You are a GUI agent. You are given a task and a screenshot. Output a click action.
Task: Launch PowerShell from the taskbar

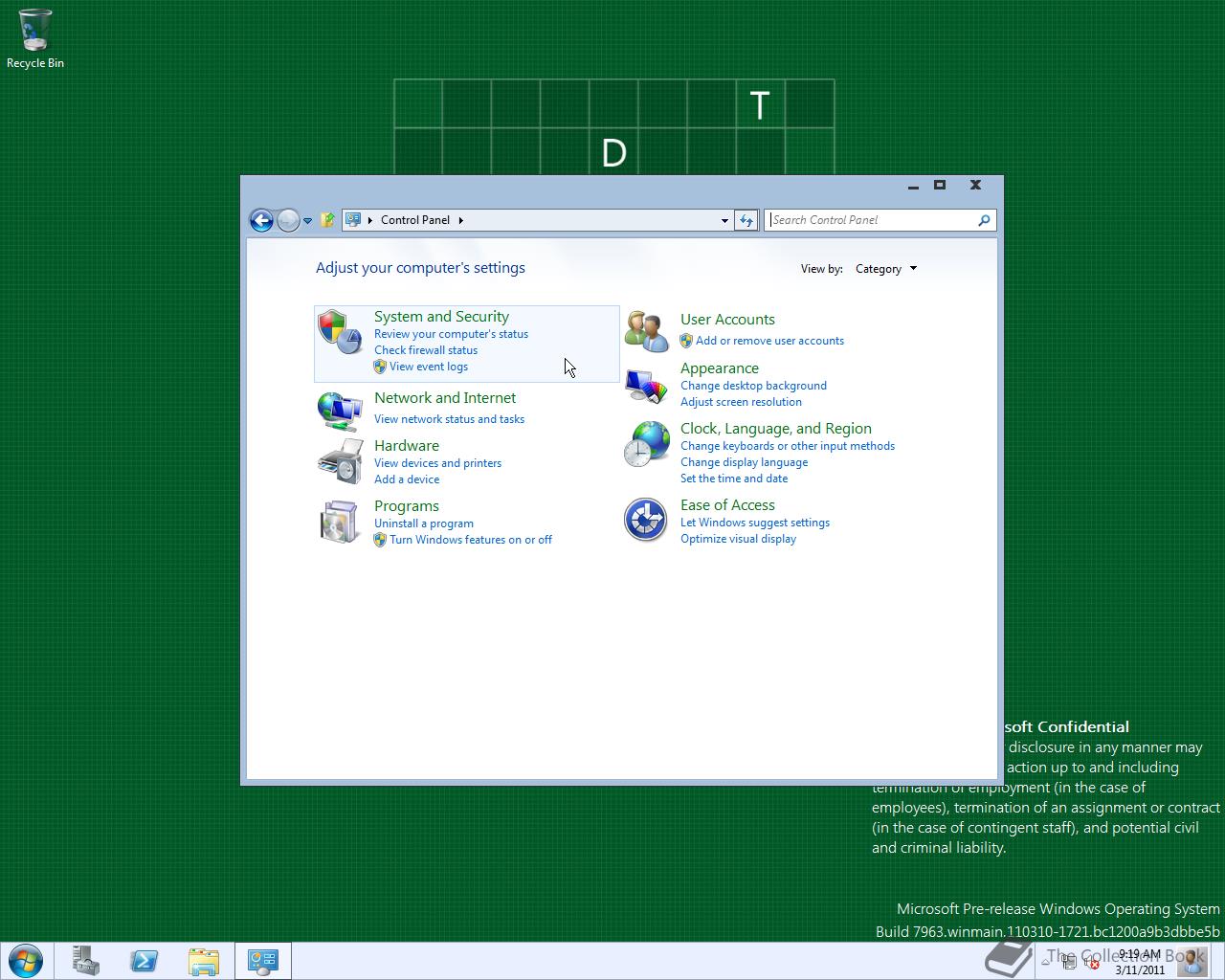[145, 961]
